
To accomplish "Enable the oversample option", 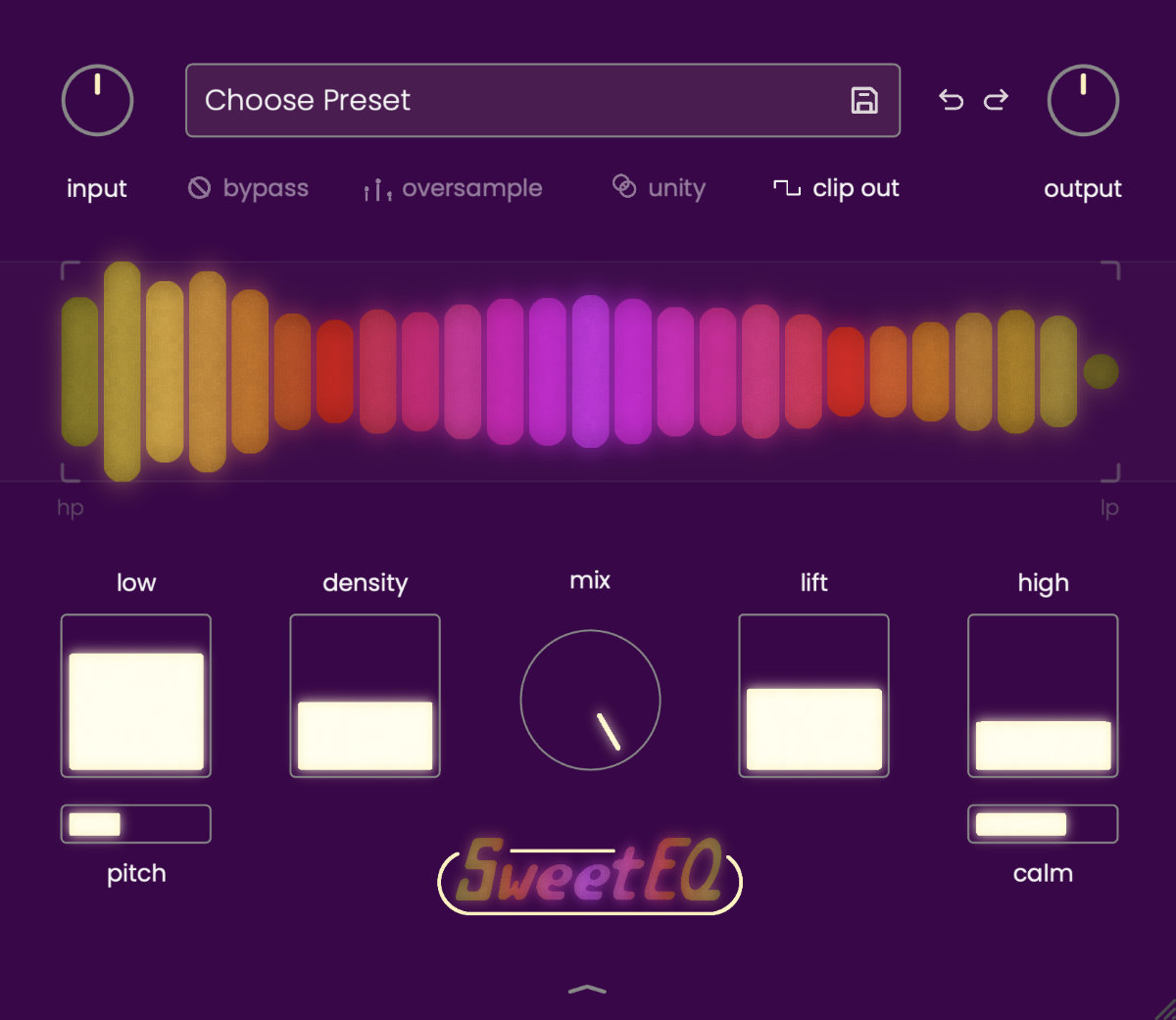I will coord(453,188).
